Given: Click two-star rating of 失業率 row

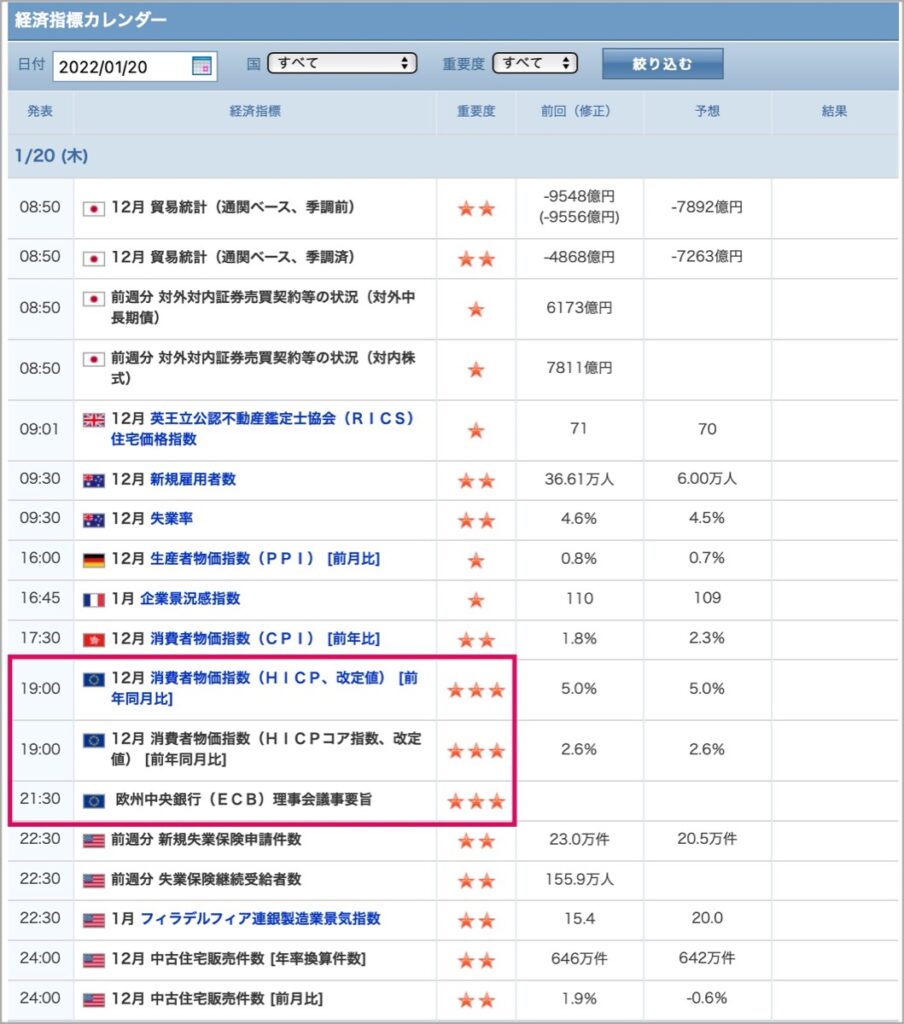Looking at the screenshot, I should click(x=476, y=520).
